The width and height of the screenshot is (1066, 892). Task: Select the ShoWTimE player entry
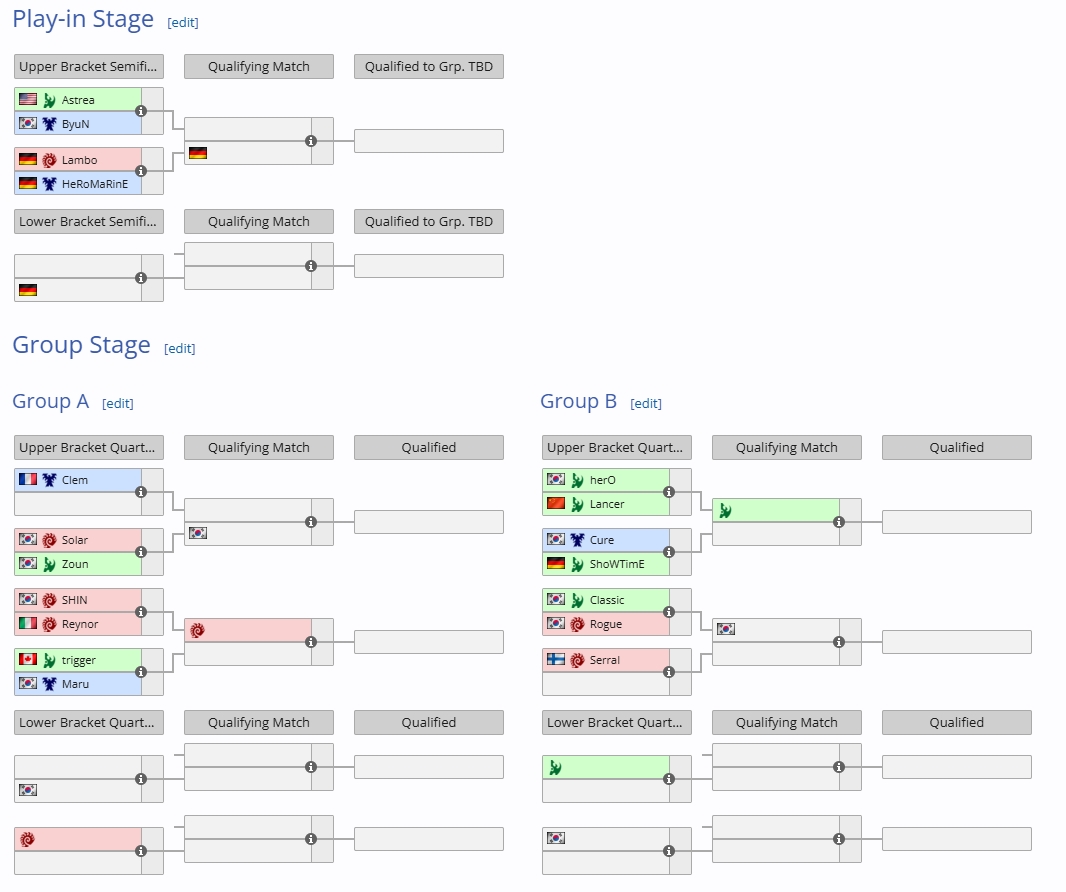point(617,564)
